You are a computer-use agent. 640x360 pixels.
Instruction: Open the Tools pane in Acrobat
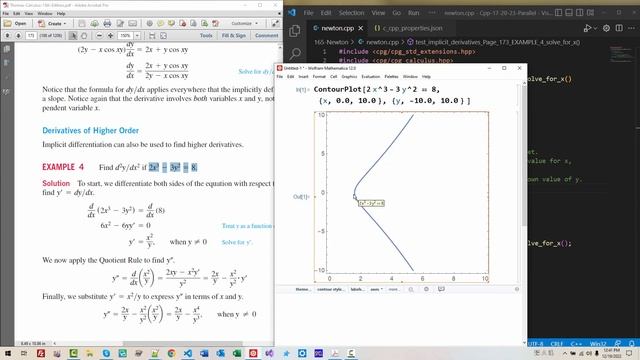206,36
